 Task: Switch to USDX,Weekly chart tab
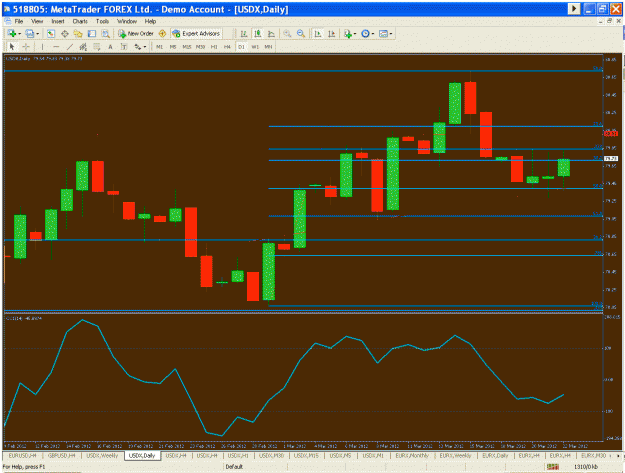pos(102,455)
